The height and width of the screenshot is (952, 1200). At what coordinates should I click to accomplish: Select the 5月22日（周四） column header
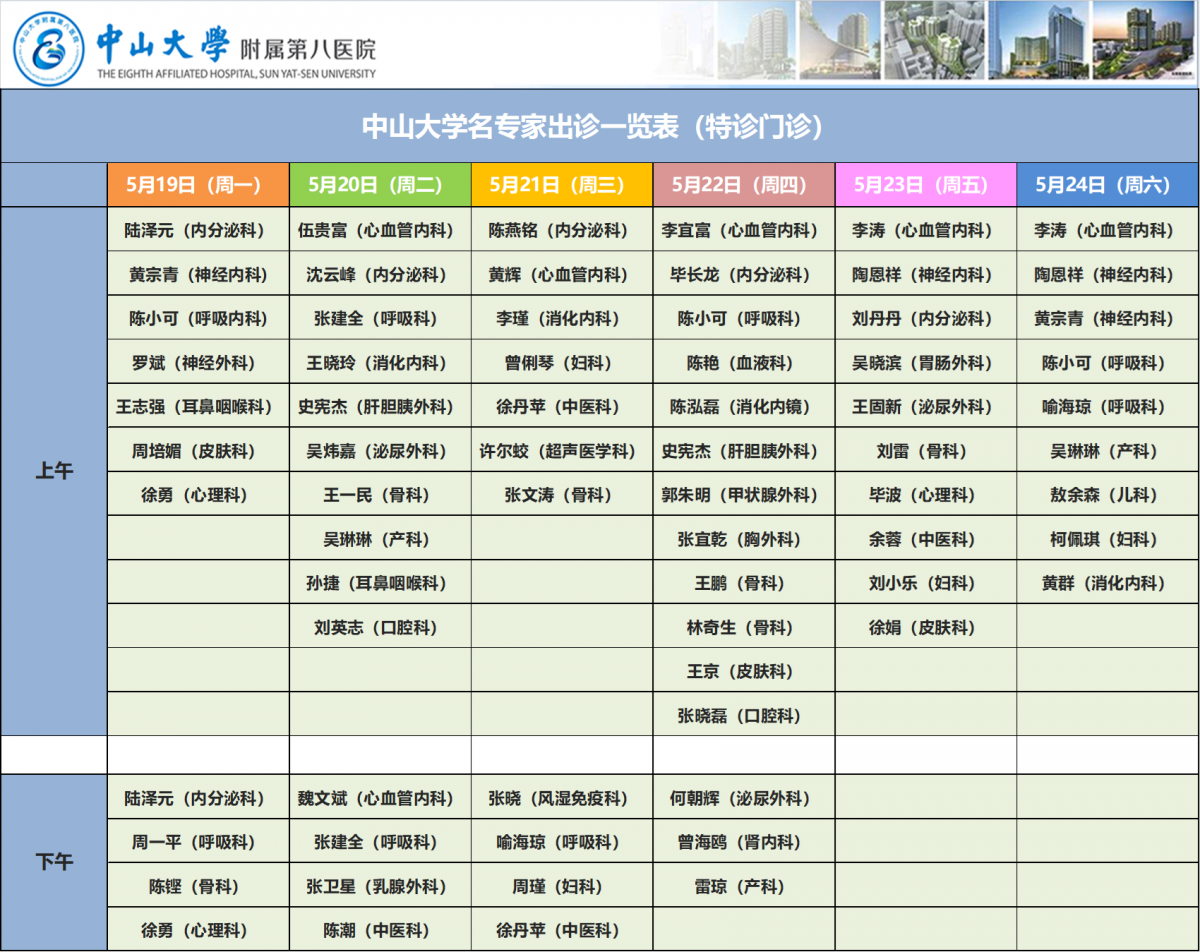tap(744, 185)
